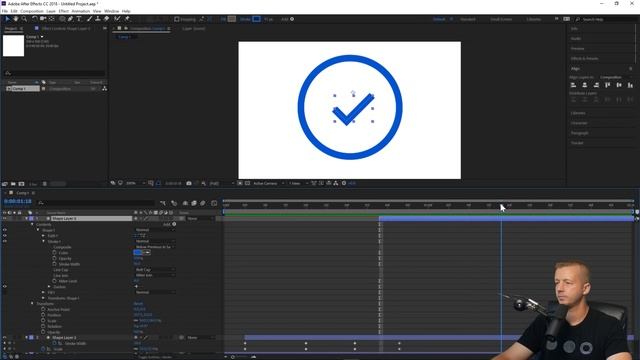Toggle the Position property stopwatch
640x360 pixels.
click(x=43, y=315)
